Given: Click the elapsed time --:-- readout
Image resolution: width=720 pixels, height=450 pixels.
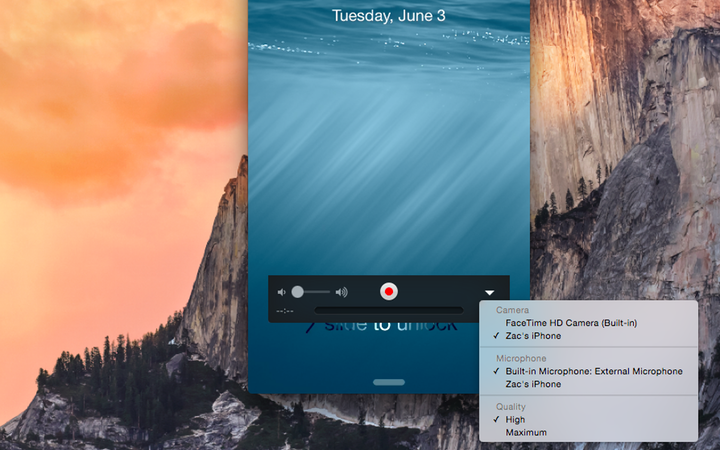Looking at the screenshot, I should point(285,311).
